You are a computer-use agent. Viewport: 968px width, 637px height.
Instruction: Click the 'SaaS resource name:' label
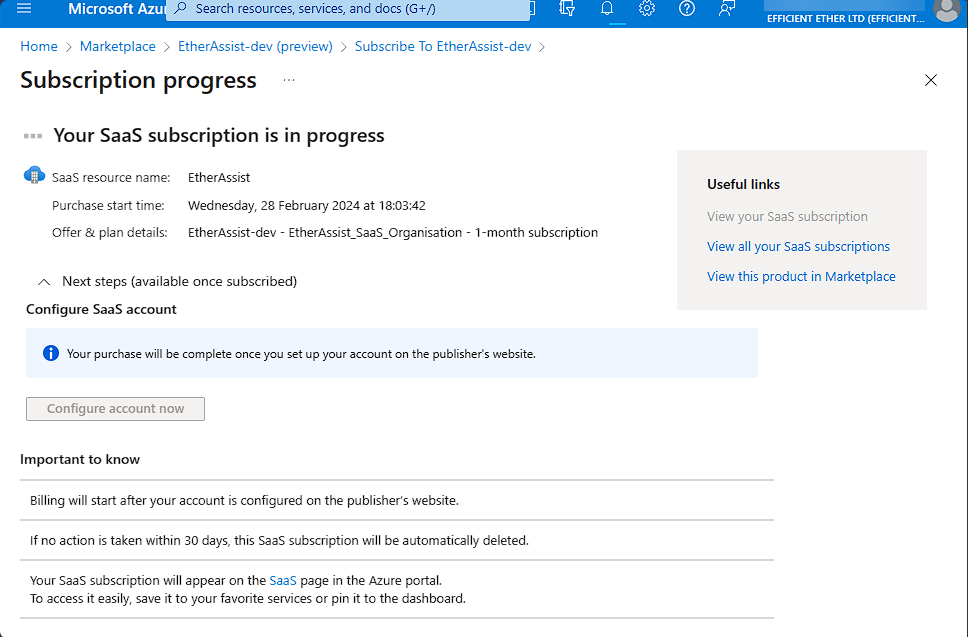tap(111, 178)
